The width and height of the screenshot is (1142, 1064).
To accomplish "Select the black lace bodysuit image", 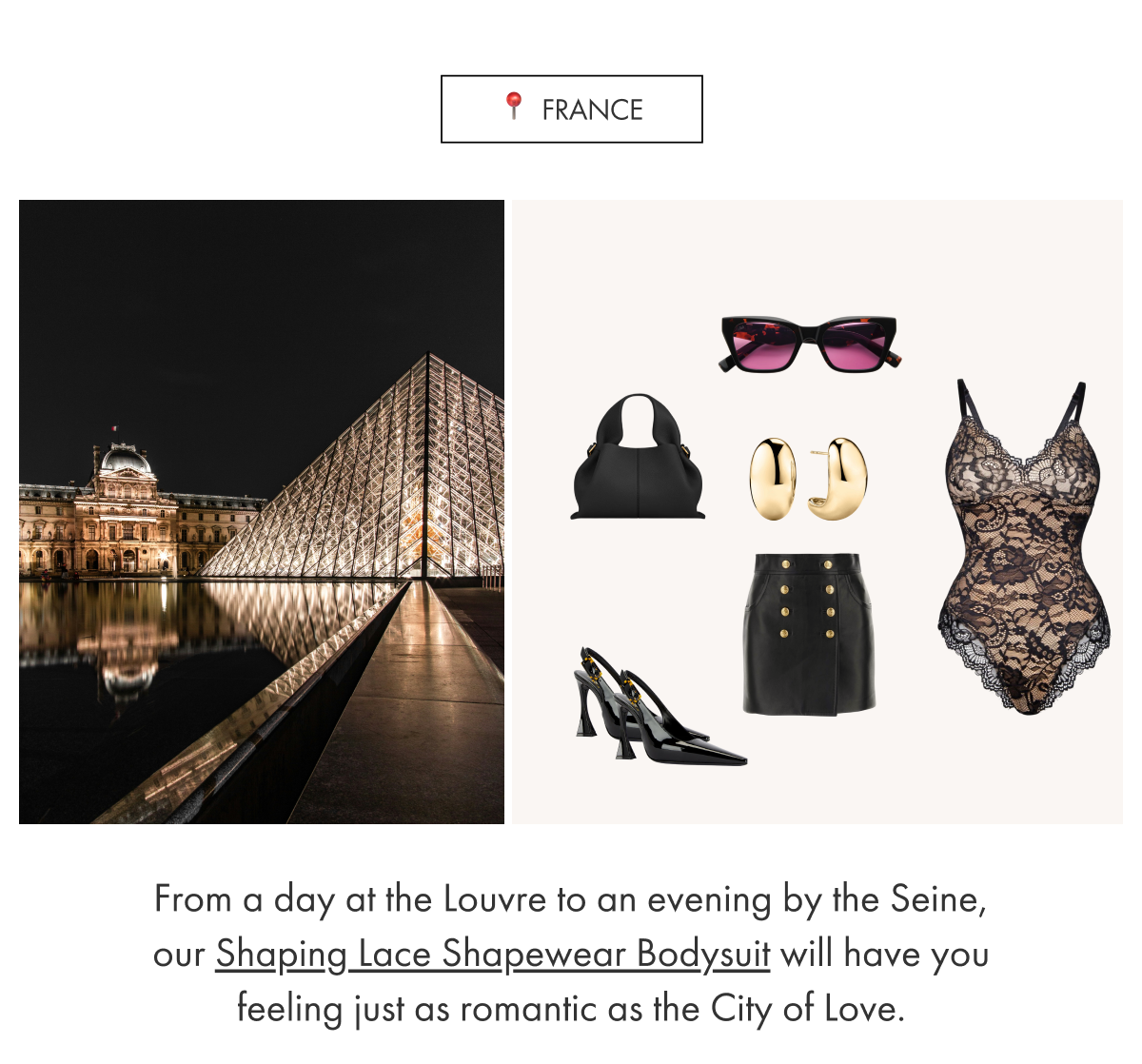I will tap(1024, 546).
